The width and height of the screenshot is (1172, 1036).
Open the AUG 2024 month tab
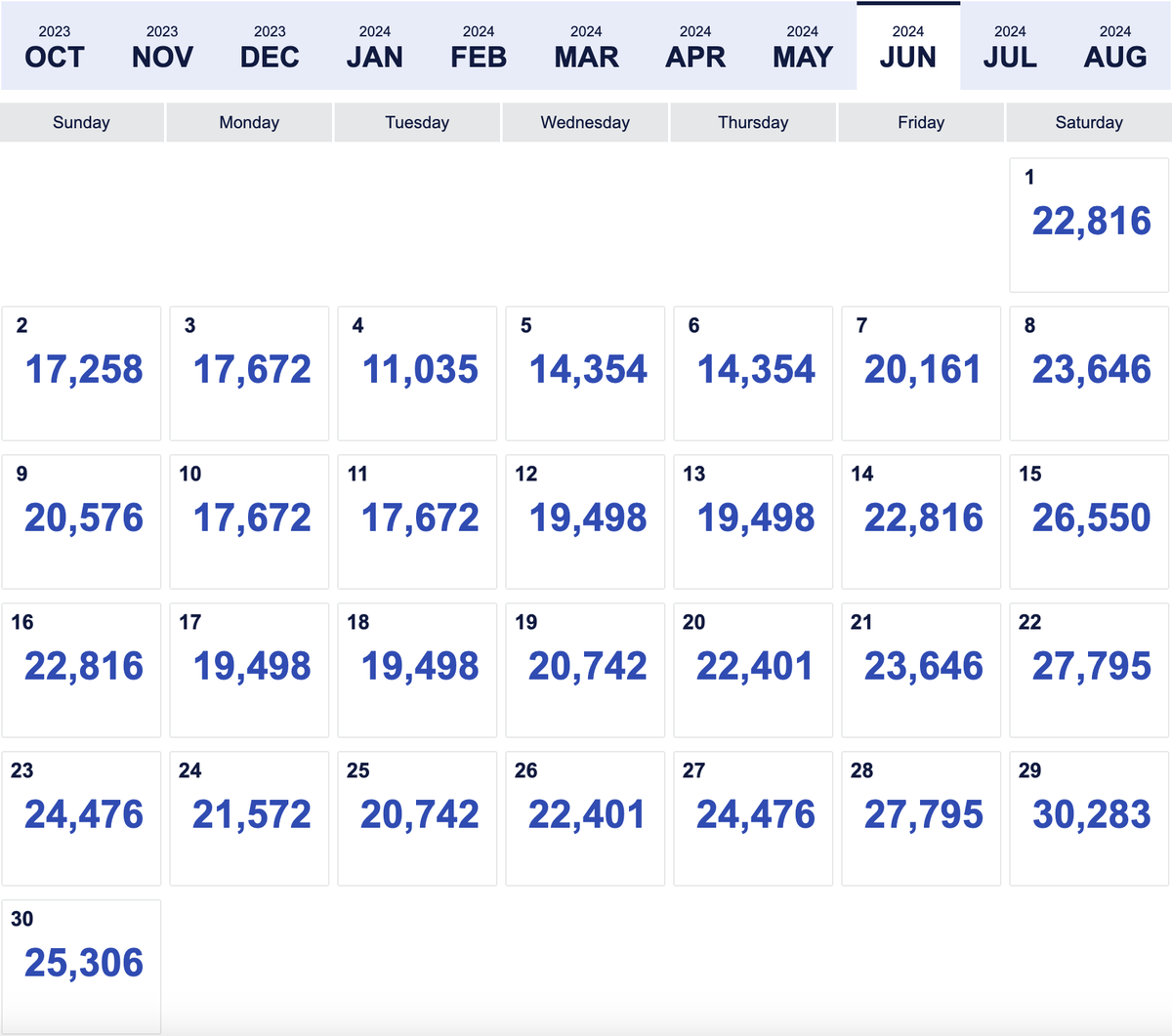point(1114,44)
